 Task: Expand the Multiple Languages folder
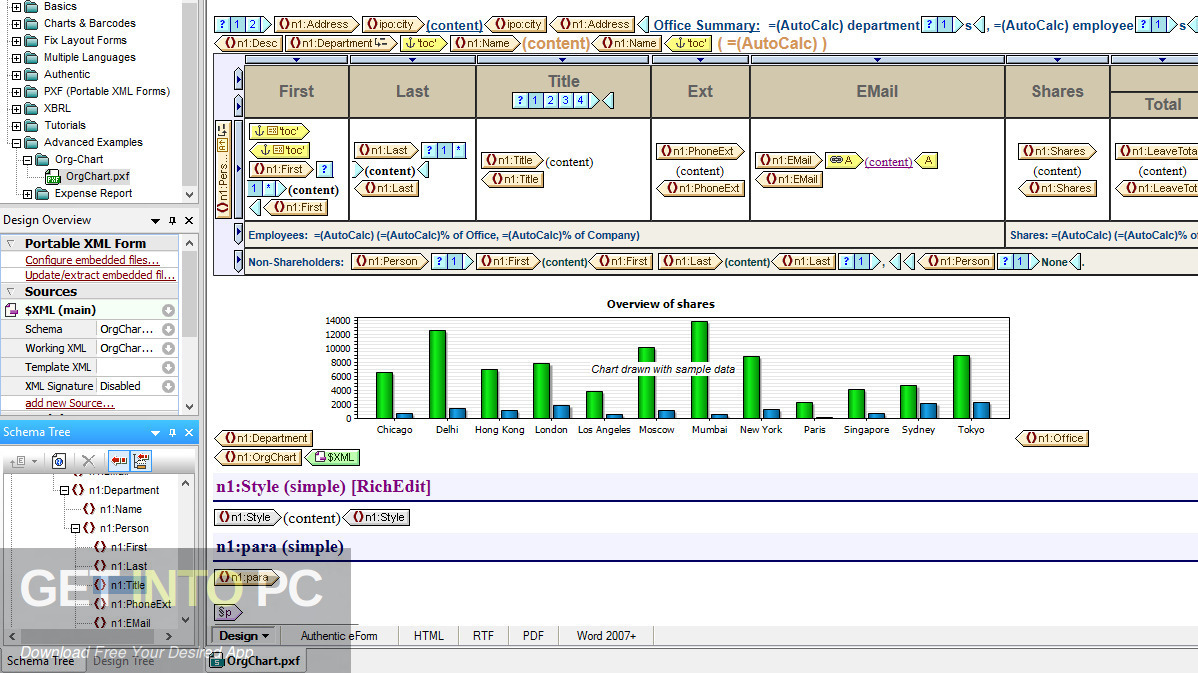[x=16, y=57]
